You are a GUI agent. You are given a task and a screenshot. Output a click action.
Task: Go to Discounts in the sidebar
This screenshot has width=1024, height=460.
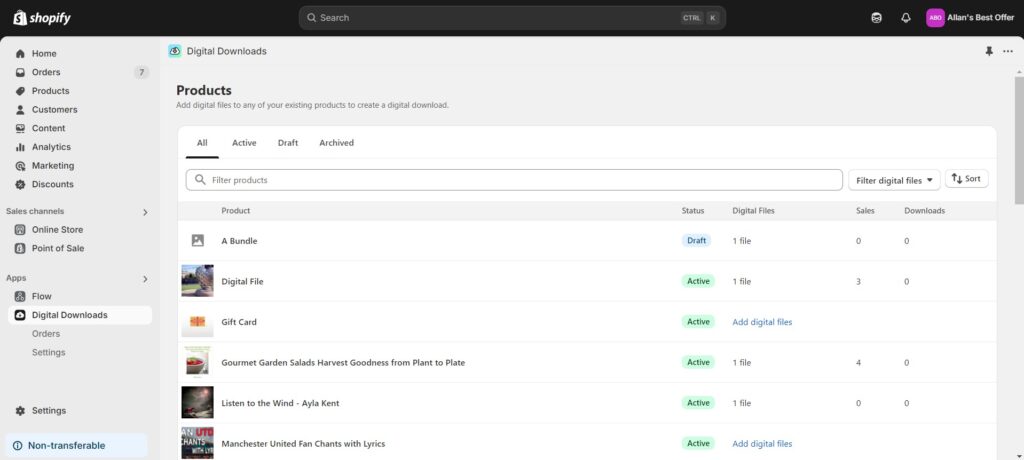point(52,184)
